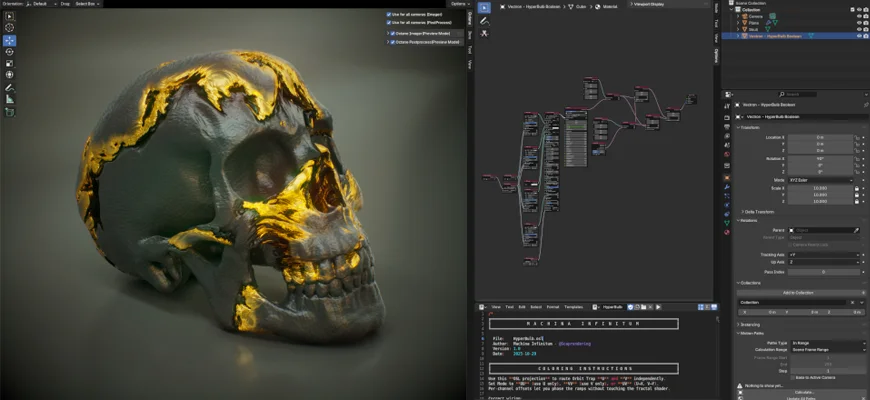The height and width of the screenshot is (400, 870).
Task: Toggle Use for all cameras (Imager)
Action: tap(389, 14)
